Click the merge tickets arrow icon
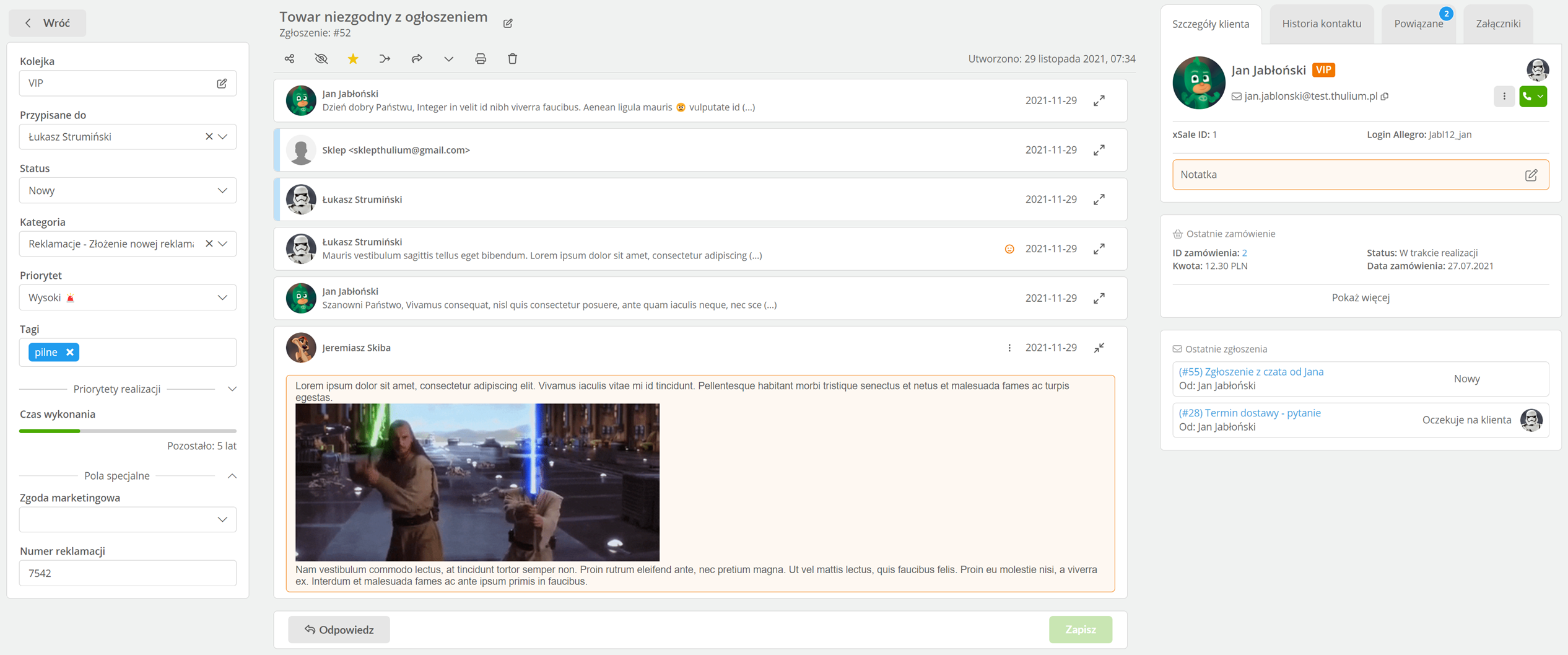This screenshot has width=1568, height=655. (385, 59)
